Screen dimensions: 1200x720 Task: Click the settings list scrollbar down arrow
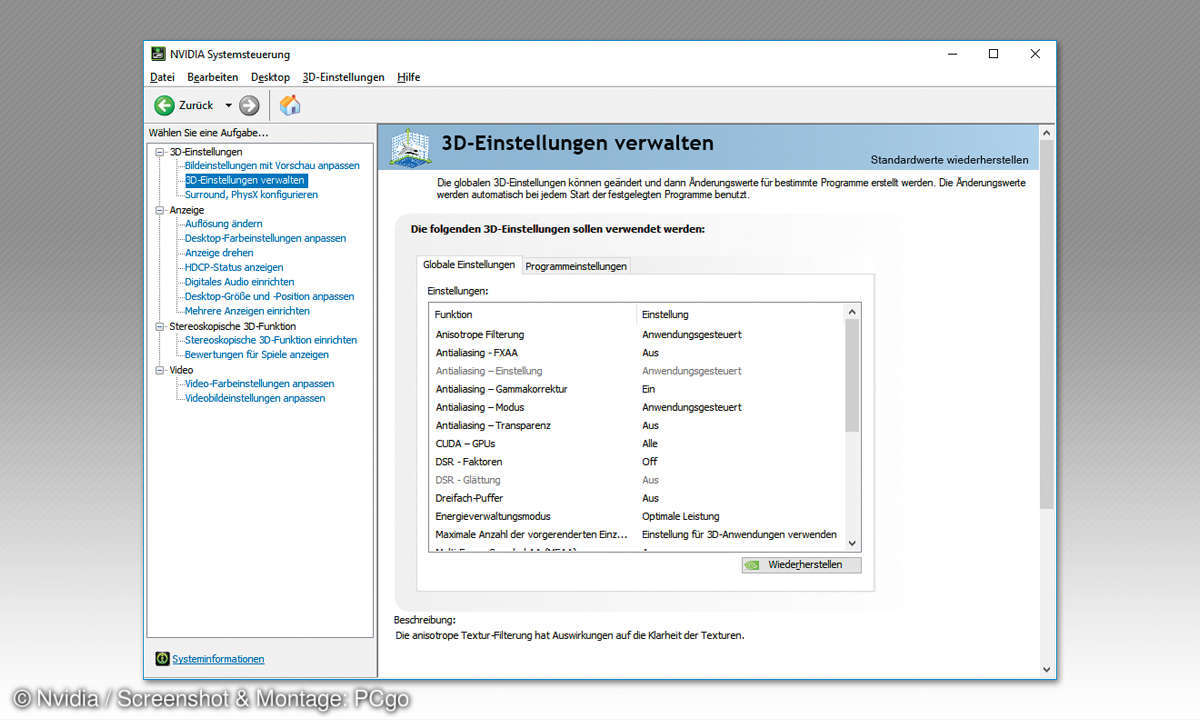click(x=852, y=543)
